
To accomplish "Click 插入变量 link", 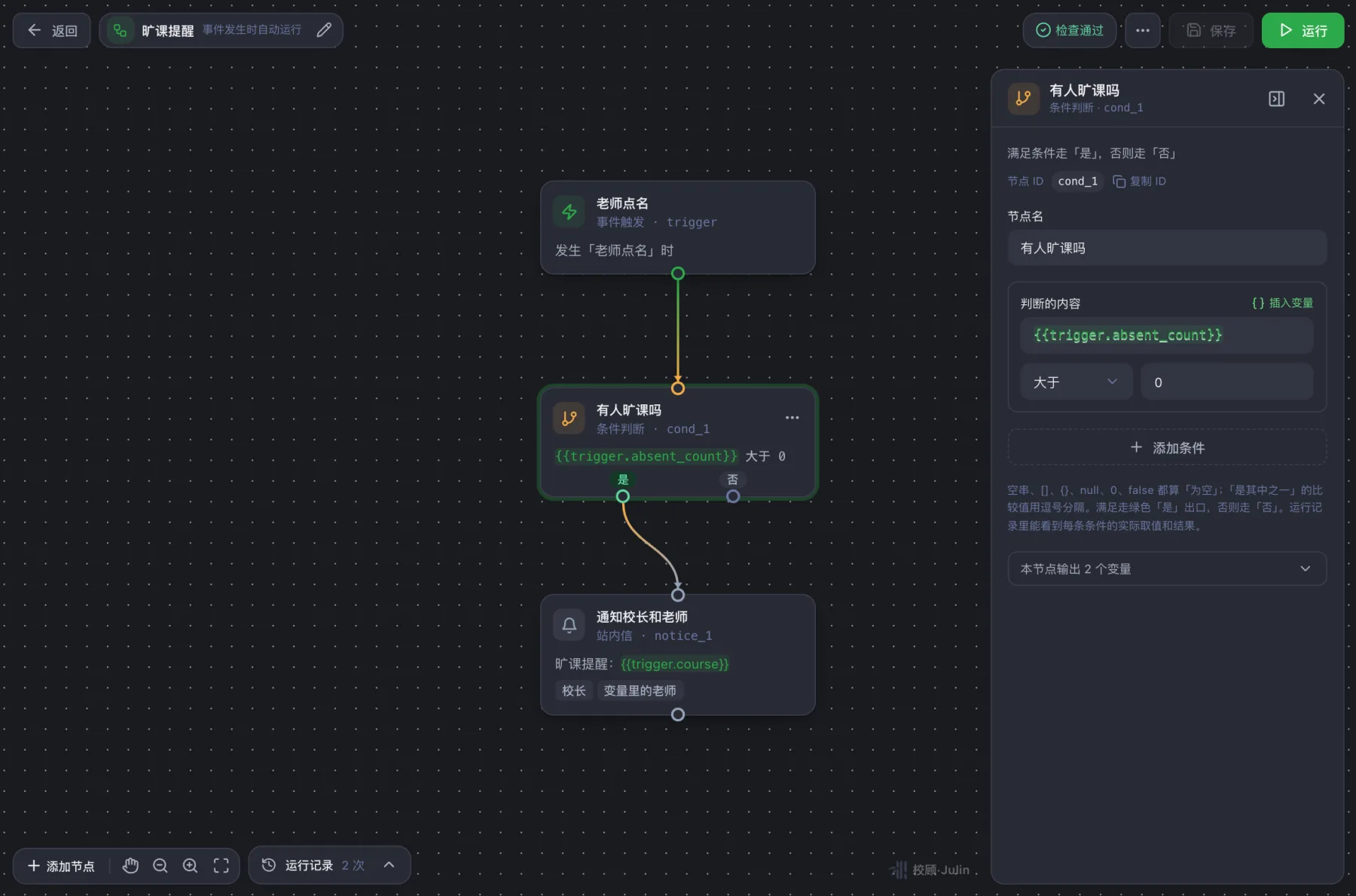I will tap(1282, 303).
